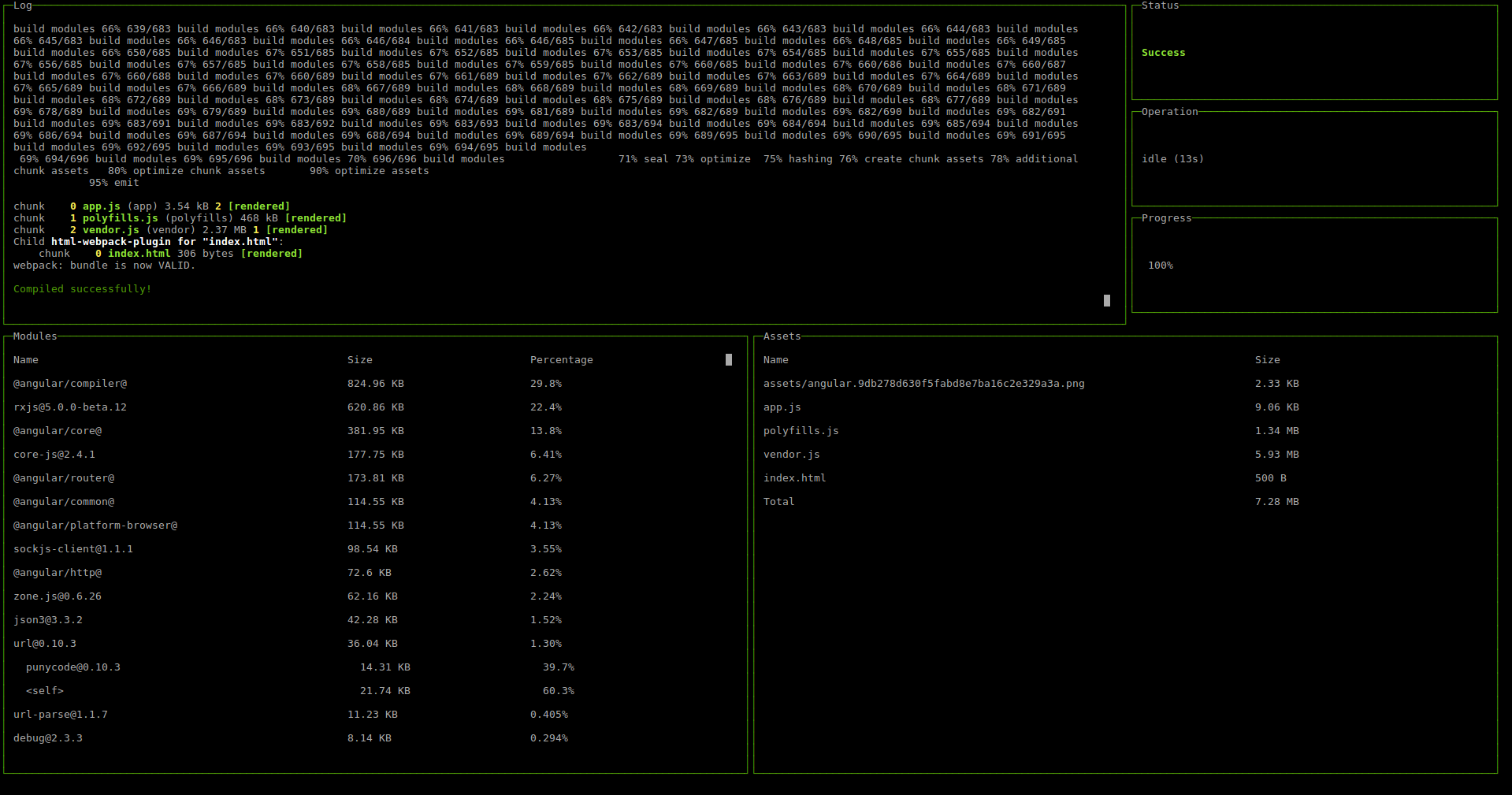Select the vendor.js asset row
The height and width of the screenshot is (795, 1512).
[x=1126, y=455]
